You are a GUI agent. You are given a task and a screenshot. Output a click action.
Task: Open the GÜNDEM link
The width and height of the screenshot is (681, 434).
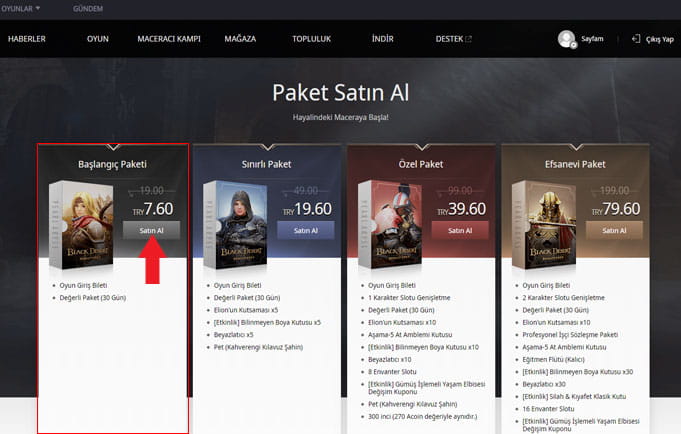coord(88,8)
